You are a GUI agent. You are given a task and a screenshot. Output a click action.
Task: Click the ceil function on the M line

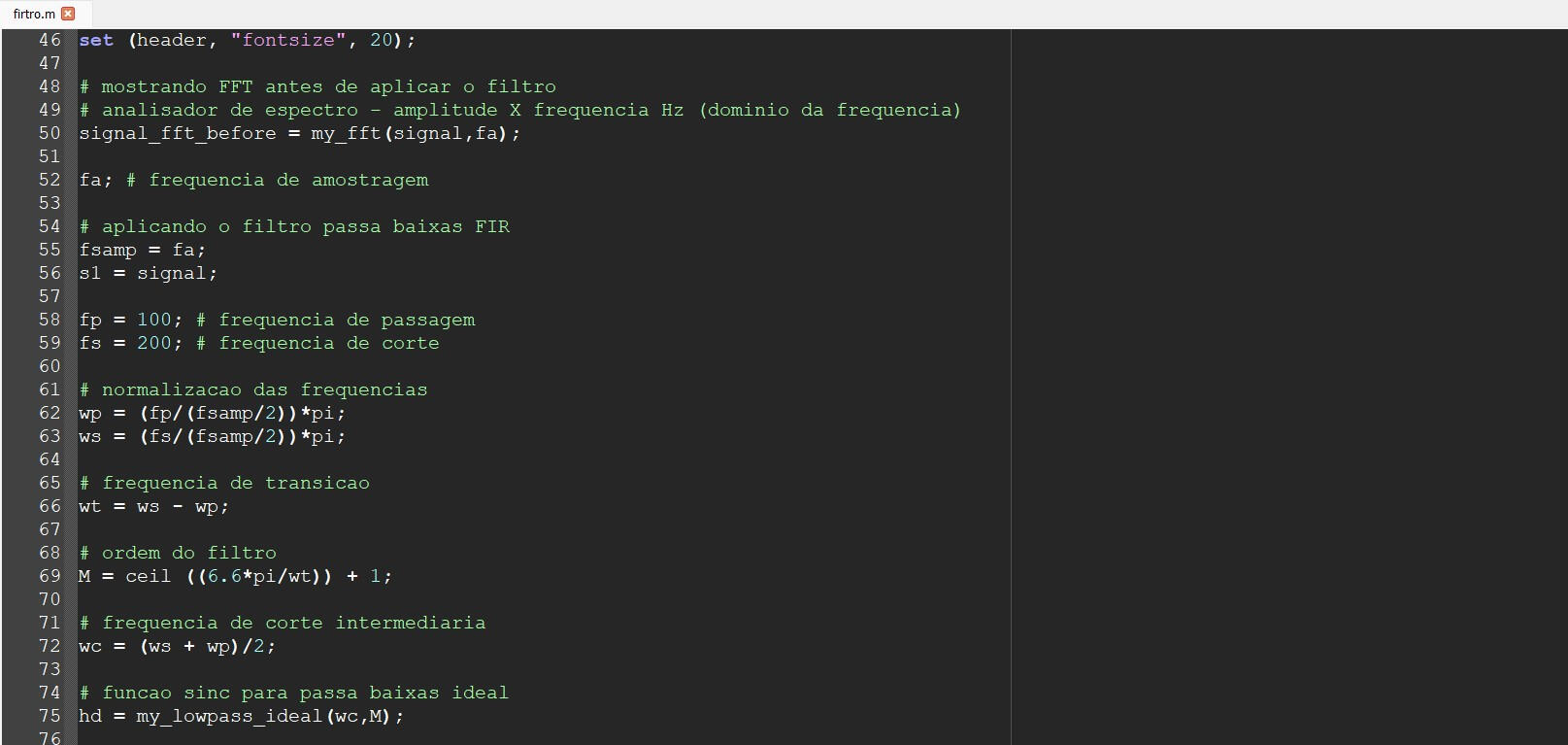click(x=148, y=576)
